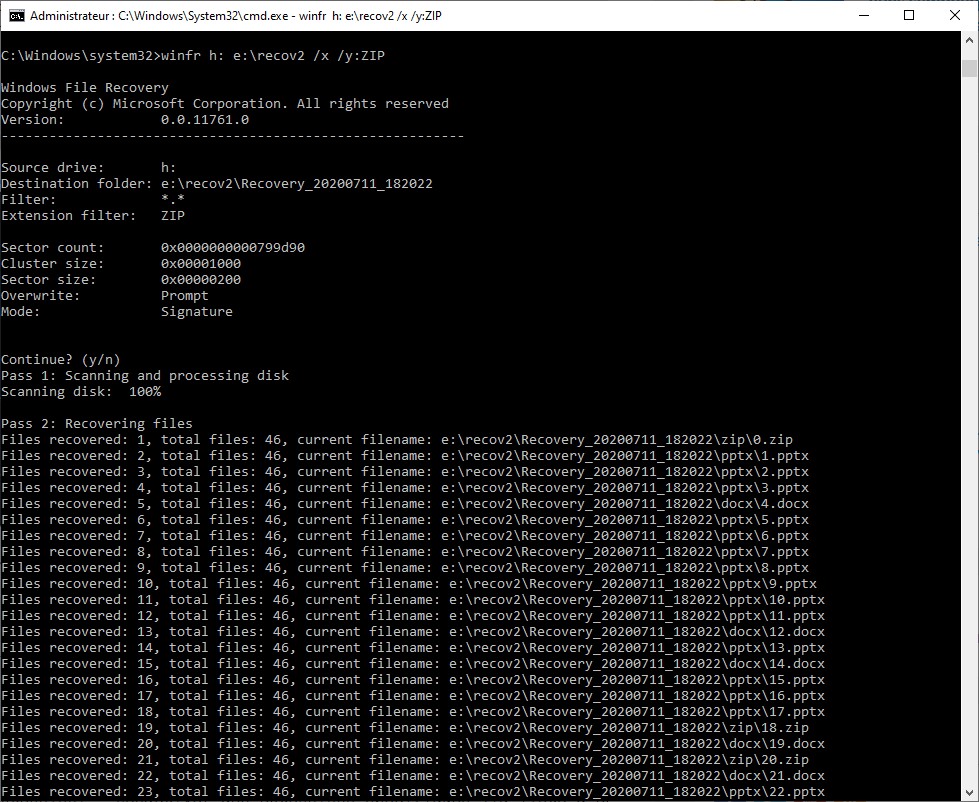Minimize the command prompt window
The height and width of the screenshot is (802, 979).
864,16
